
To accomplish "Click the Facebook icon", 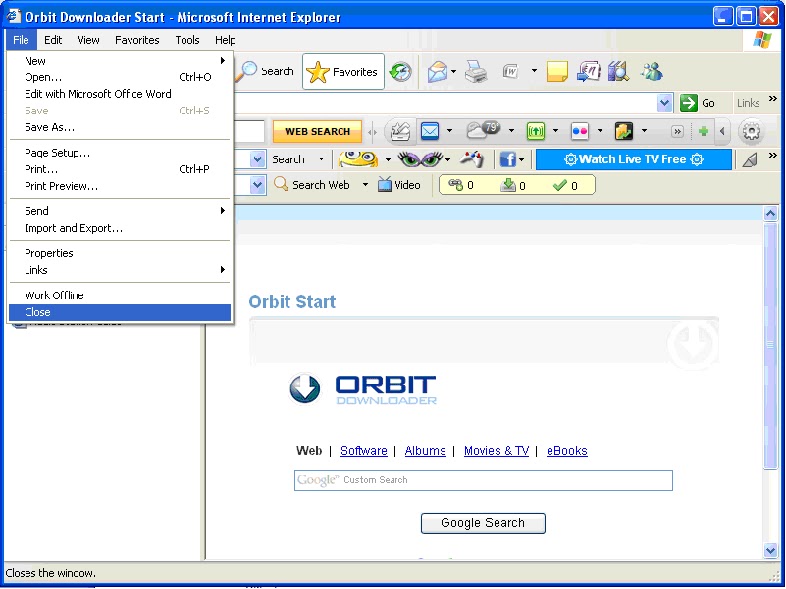I will tap(507, 159).
